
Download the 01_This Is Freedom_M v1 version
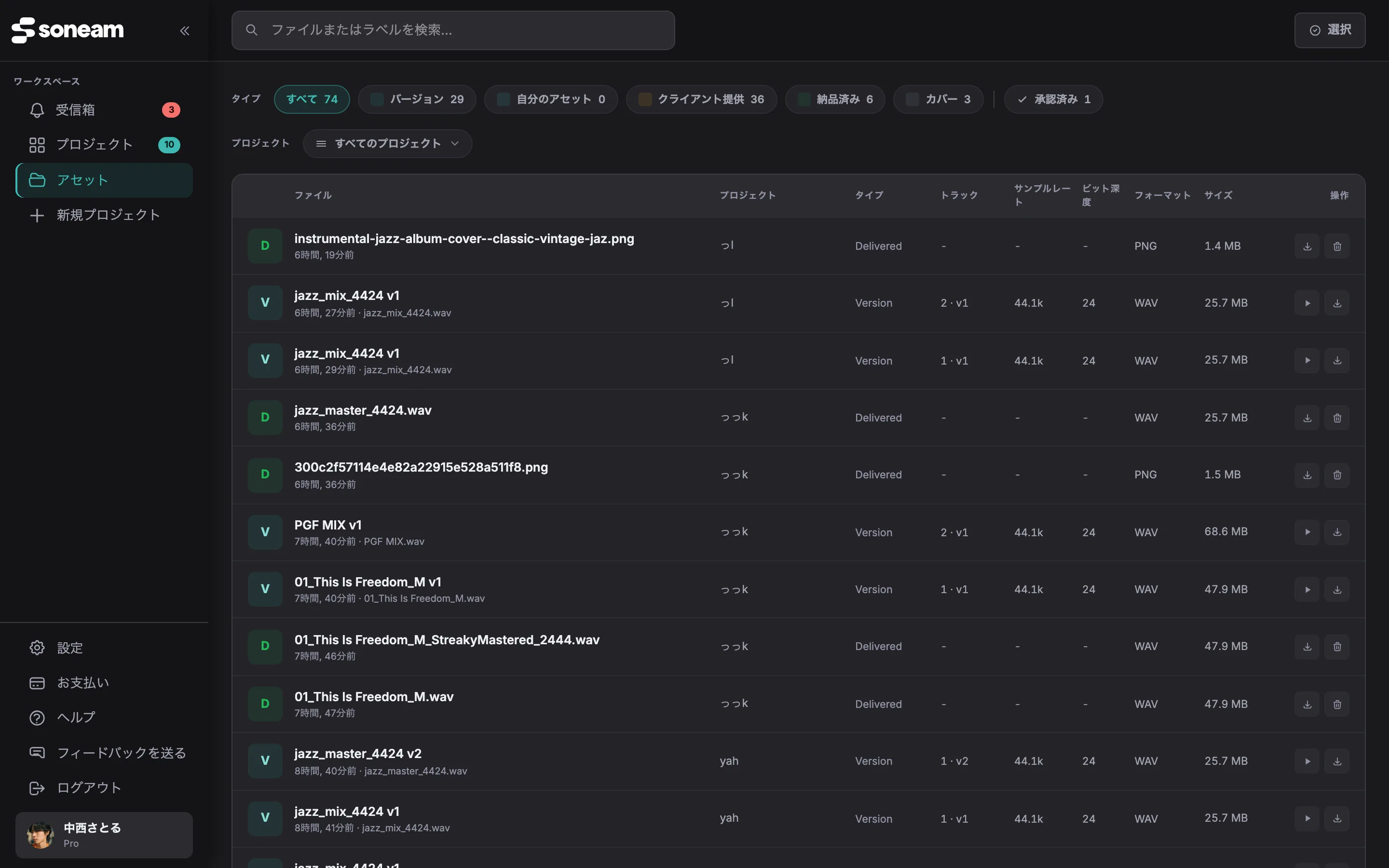1337,590
